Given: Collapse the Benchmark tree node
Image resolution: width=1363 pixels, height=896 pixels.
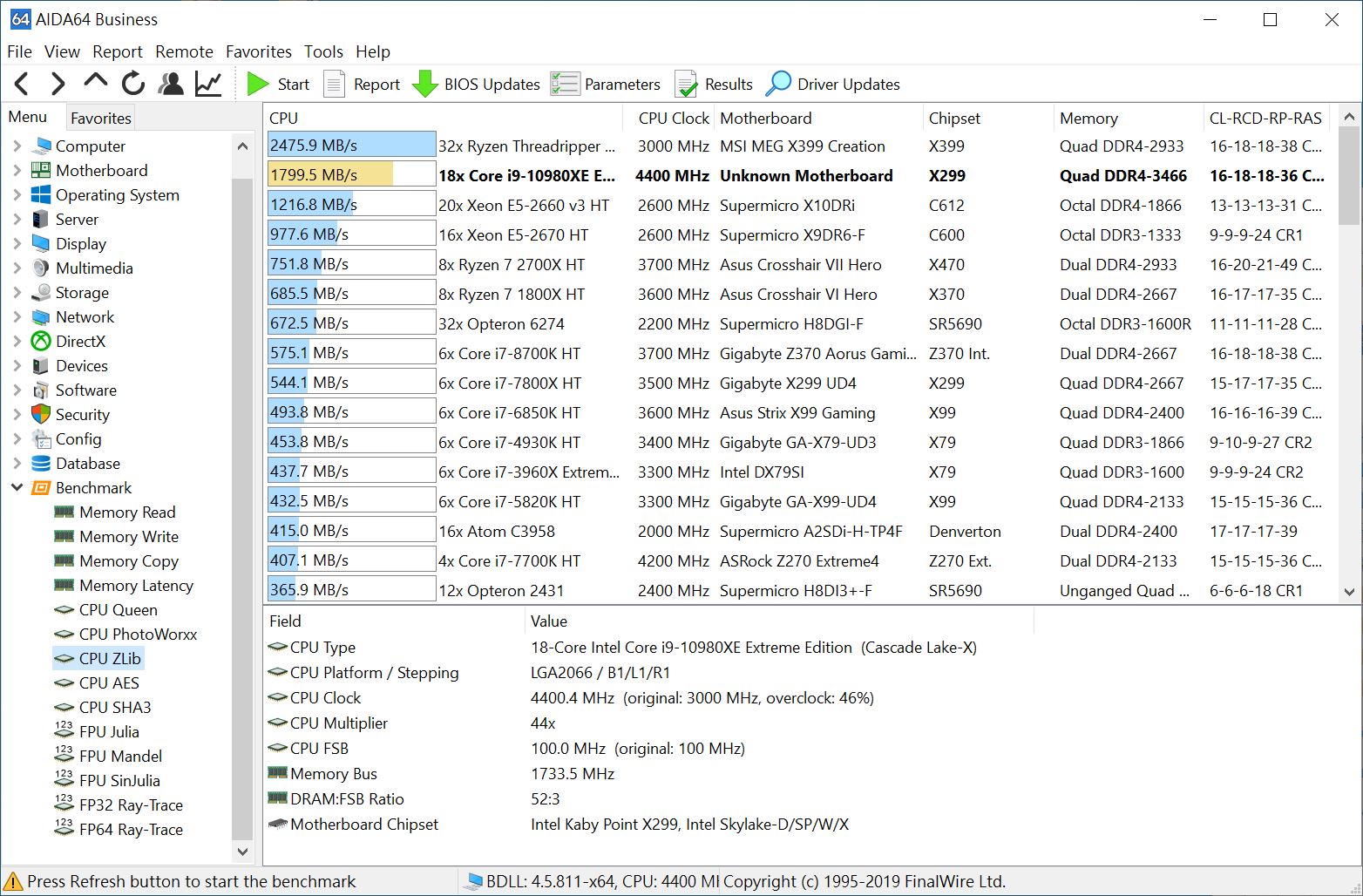Looking at the screenshot, I should (x=17, y=488).
